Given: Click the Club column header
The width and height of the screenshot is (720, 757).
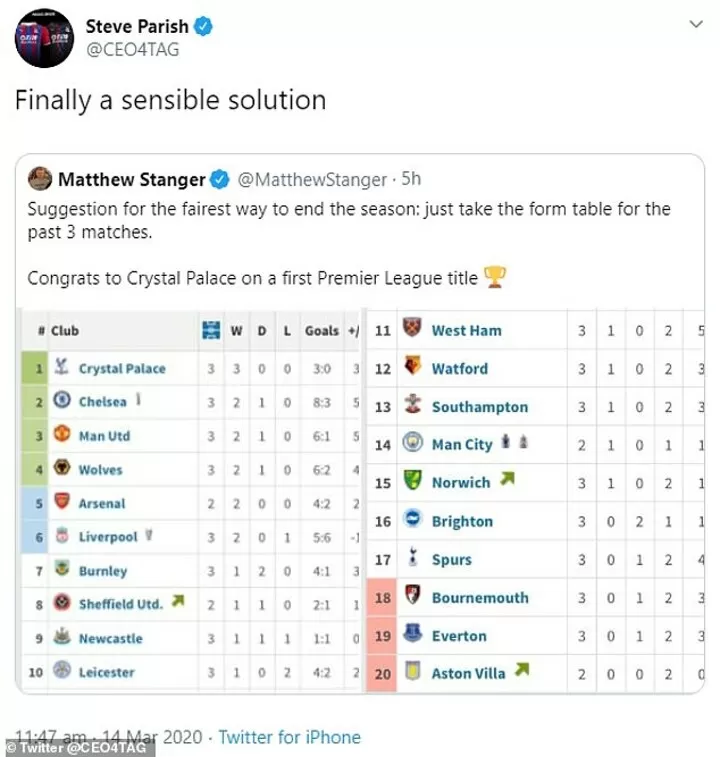Looking at the screenshot, I should click(65, 331).
